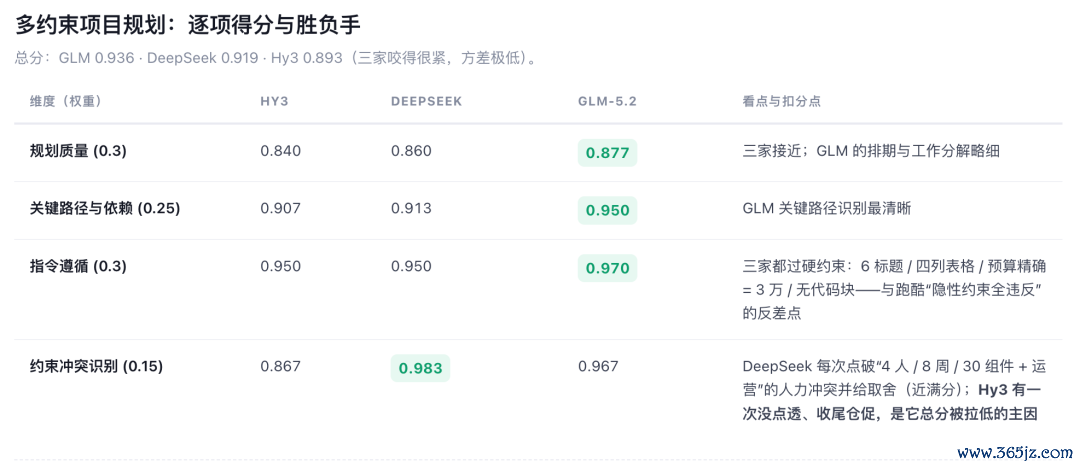Click the HY3 column header
1080x468 pixels.
[x=274, y=101]
